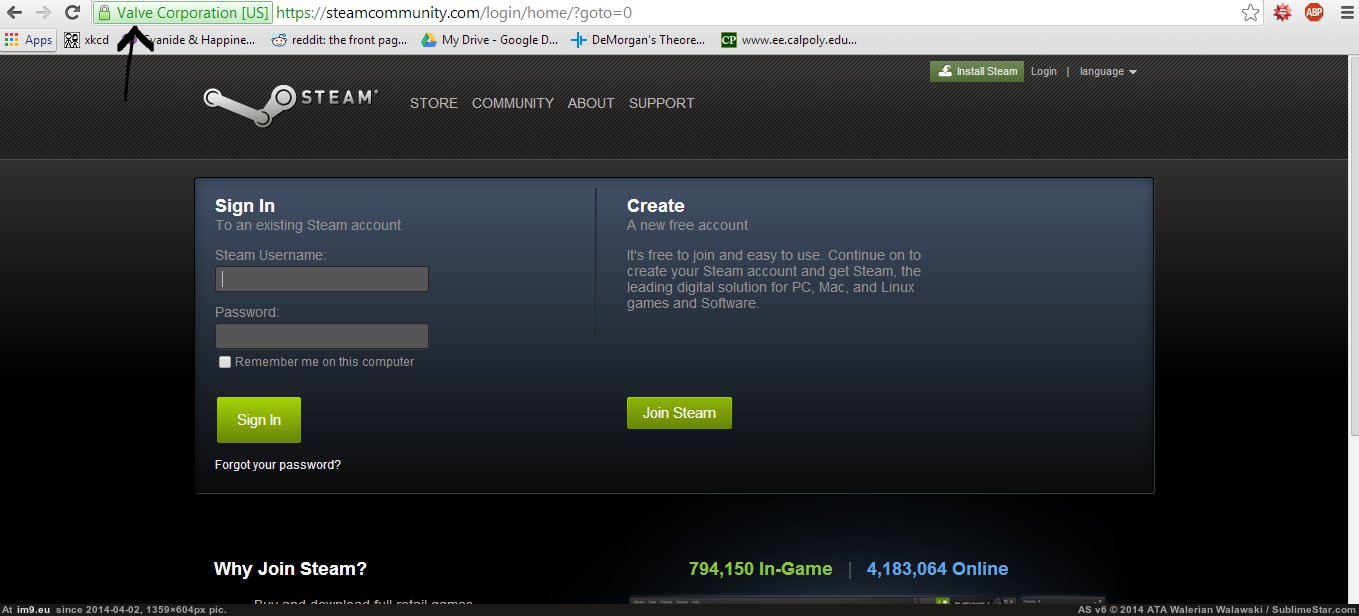The width and height of the screenshot is (1359, 616).
Task: Click the Join Steam button
Action: (679, 413)
